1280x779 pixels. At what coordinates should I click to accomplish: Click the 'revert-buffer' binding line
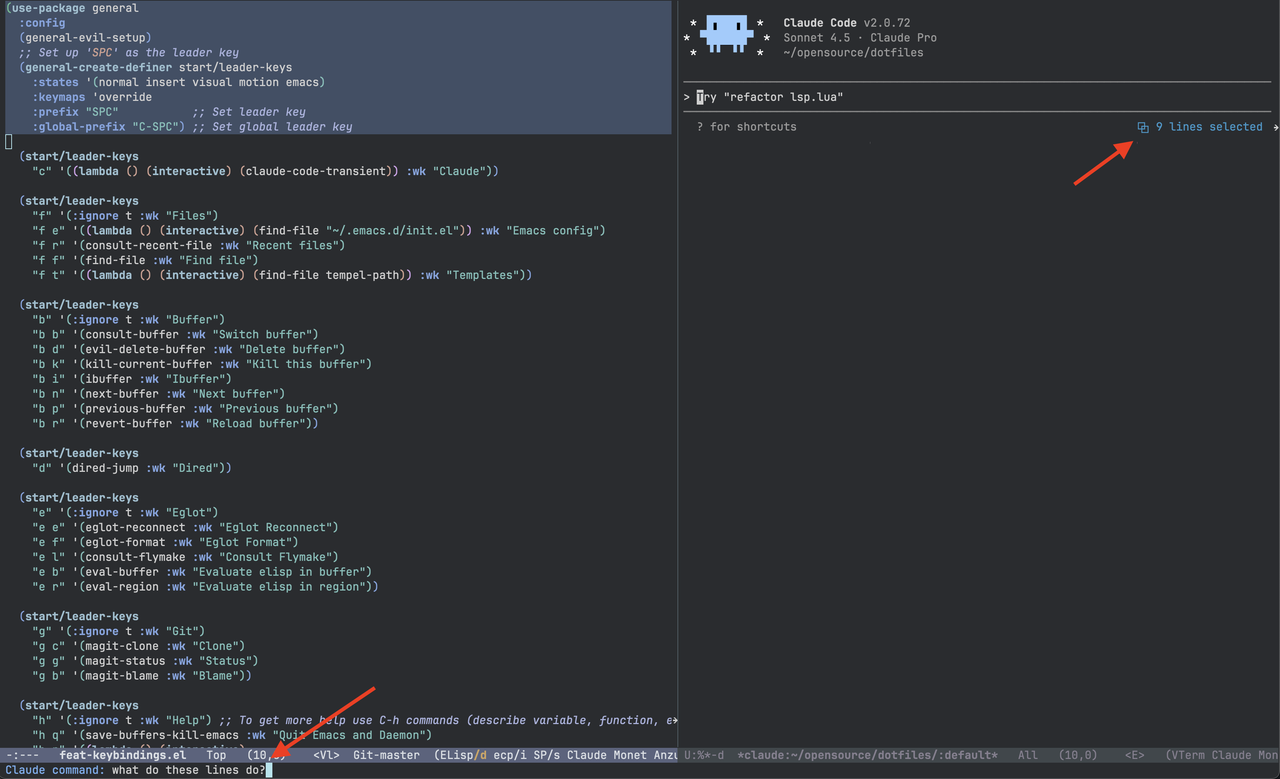point(175,423)
